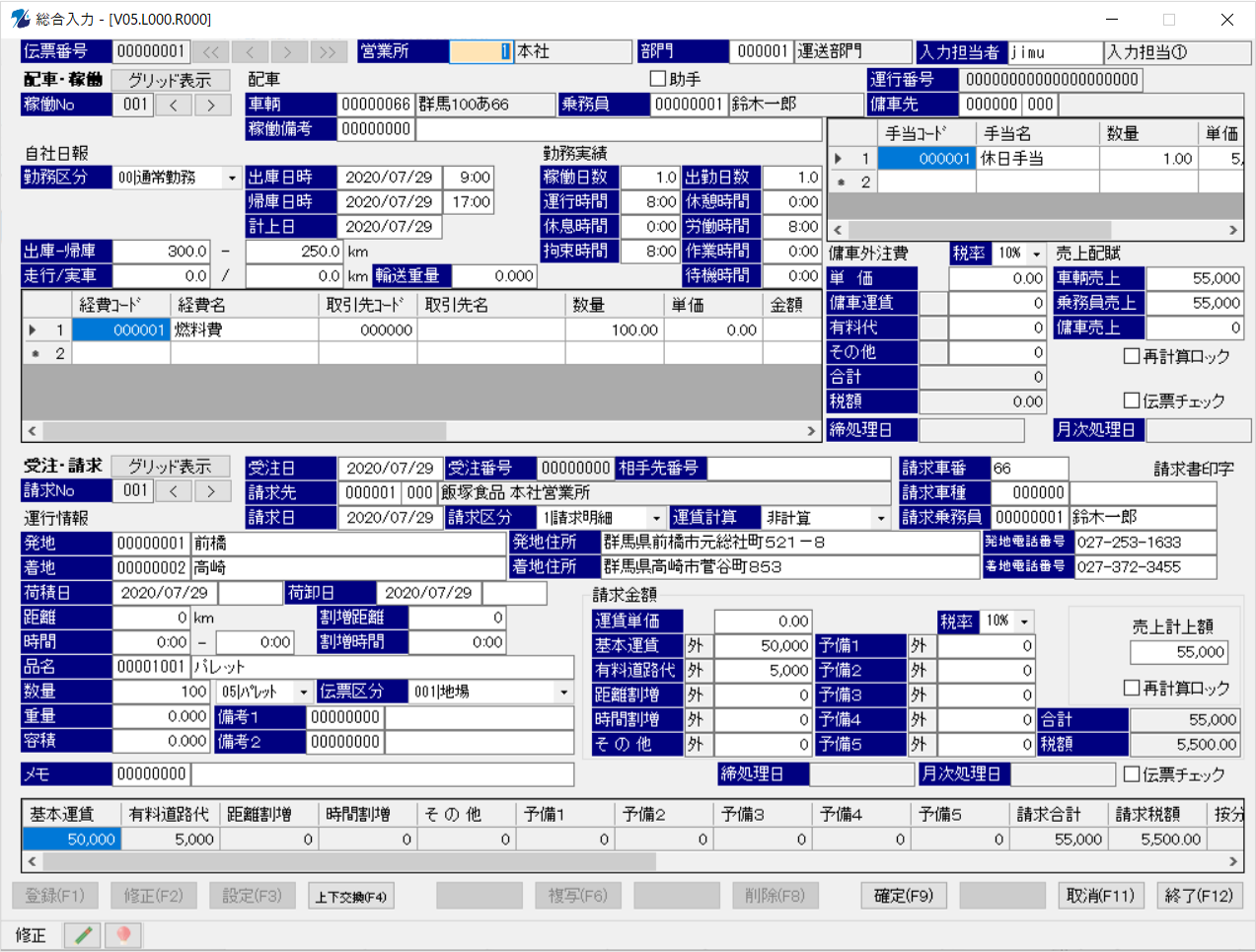
Task: Click グリッド表示 in the 配車・稼働 section
Action: pyautogui.click(x=170, y=80)
